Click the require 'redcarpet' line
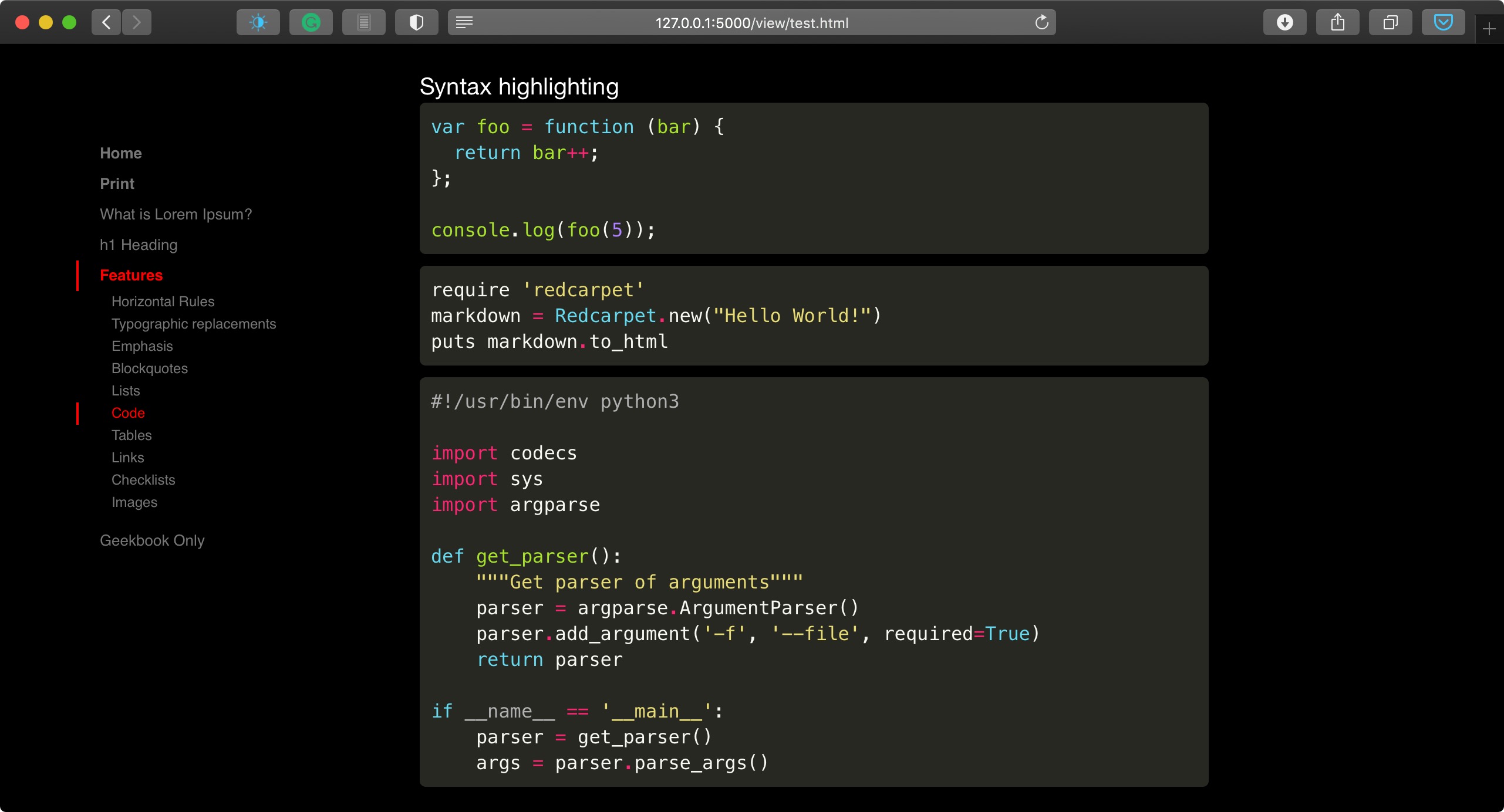Screen dimensions: 1504x812 537,290
